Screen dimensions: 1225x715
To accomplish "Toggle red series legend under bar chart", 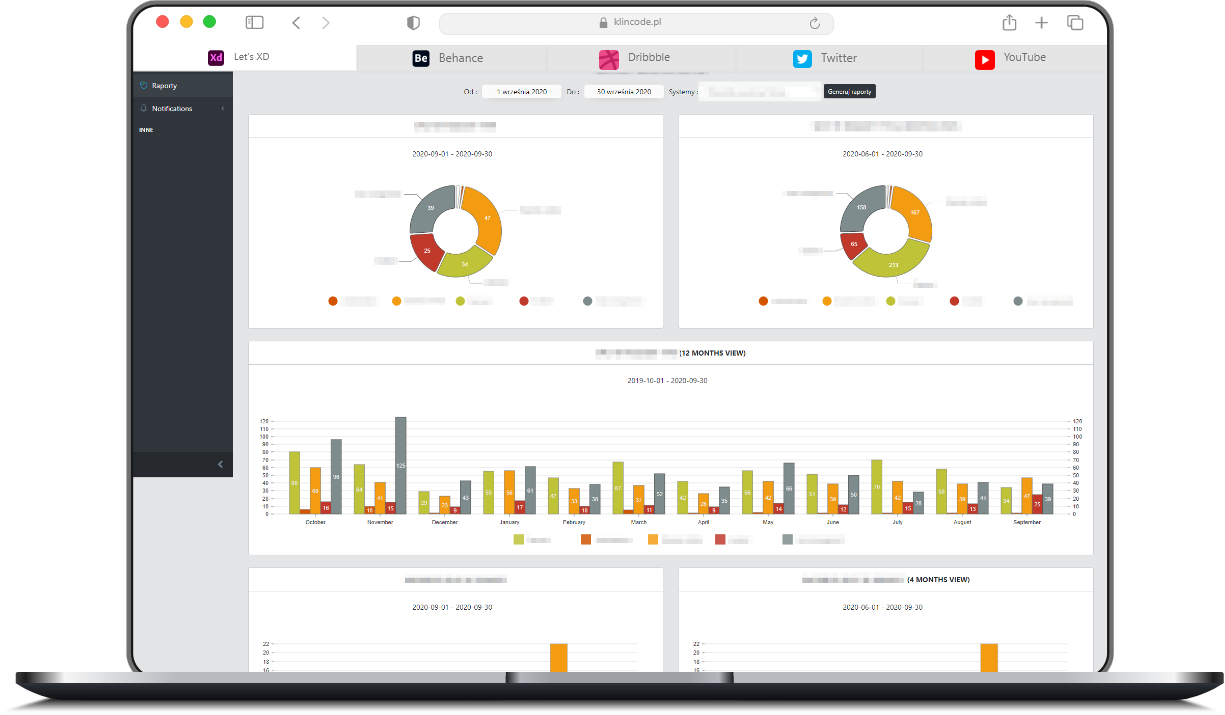I will pos(720,539).
